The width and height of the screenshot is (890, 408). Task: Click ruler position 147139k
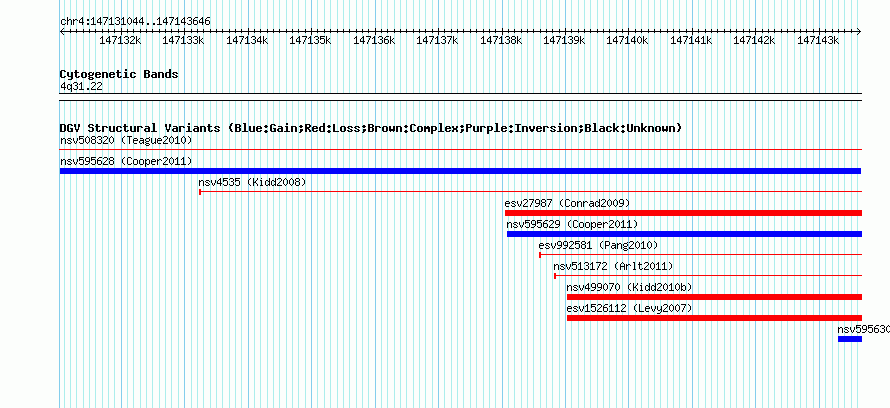point(564,40)
